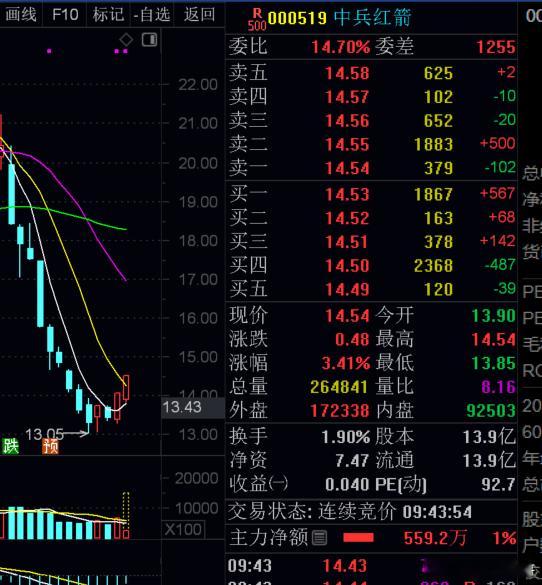This screenshot has height=585, width=542.
Task: Click 交易状态 连续竞价 status line
Action: (x=350, y=512)
